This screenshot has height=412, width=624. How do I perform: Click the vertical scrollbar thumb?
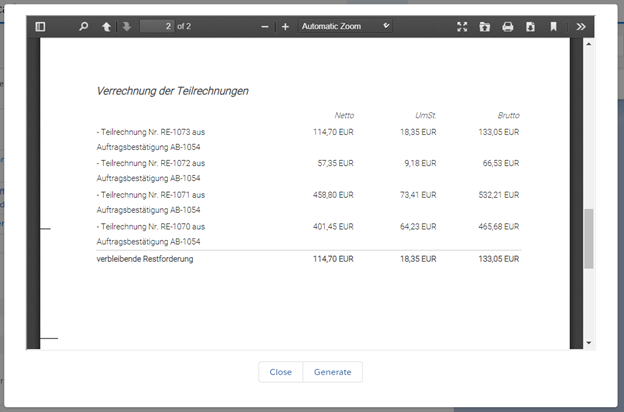[x=589, y=238]
